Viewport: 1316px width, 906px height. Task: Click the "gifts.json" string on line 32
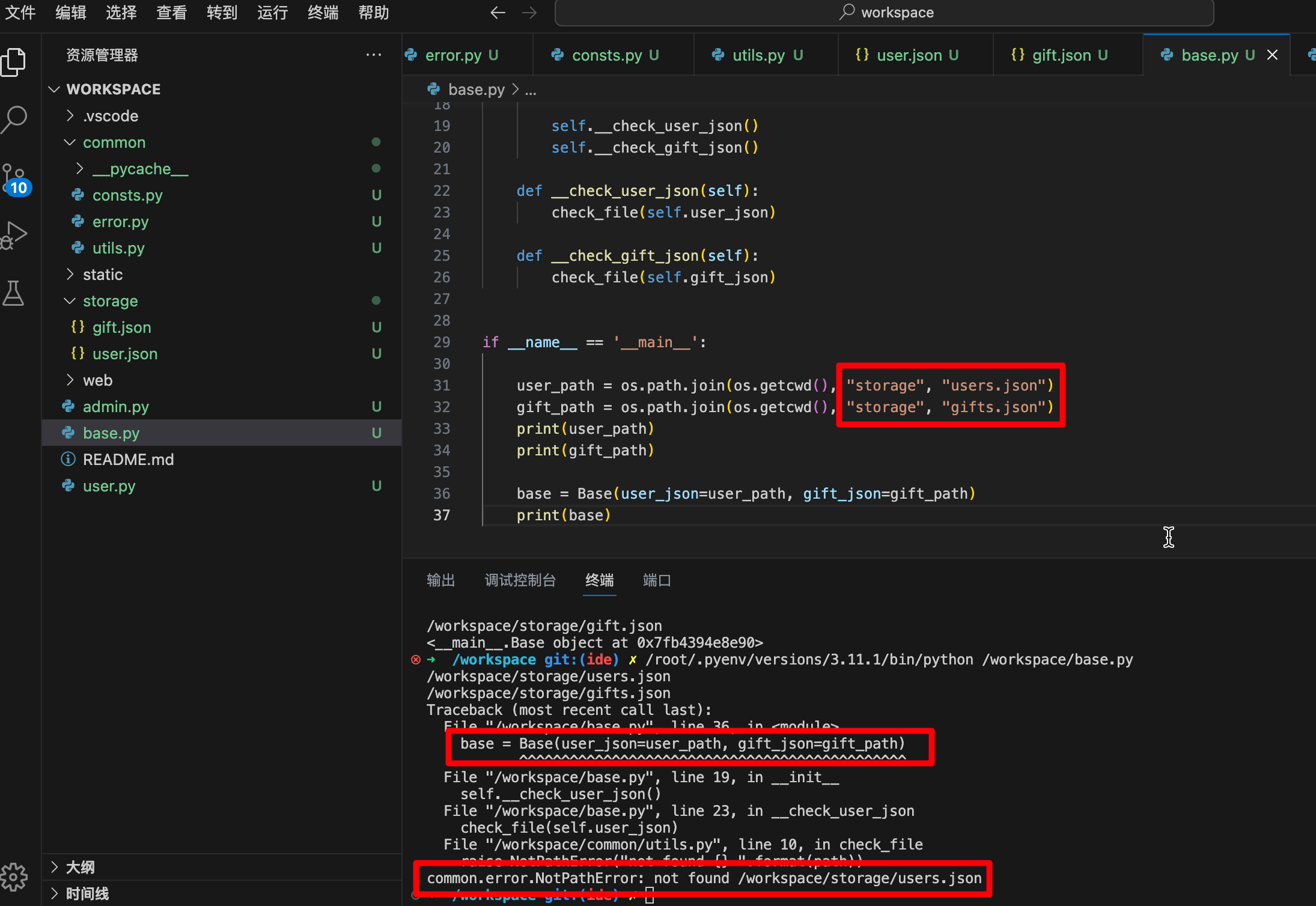tap(993, 407)
